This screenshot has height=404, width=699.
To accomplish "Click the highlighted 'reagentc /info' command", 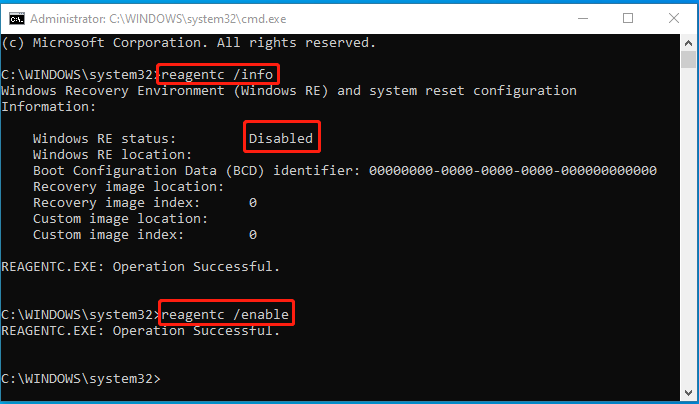I will [x=217, y=74].
